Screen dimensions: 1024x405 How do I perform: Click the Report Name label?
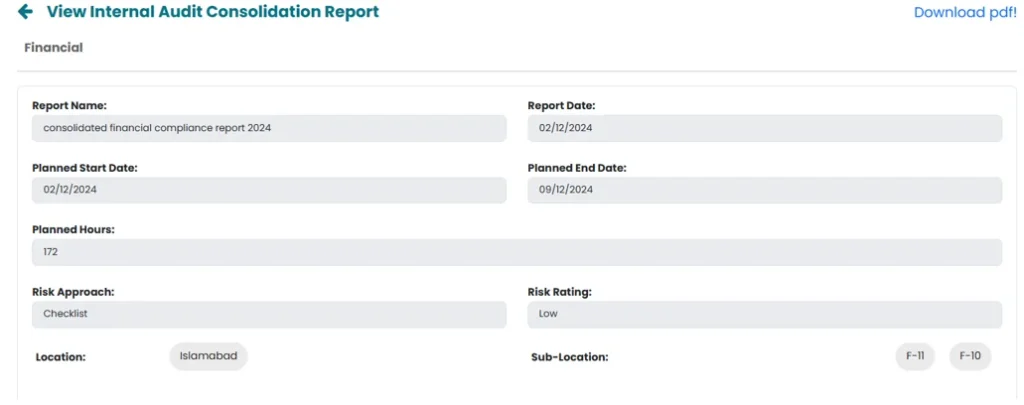(69, 105)
